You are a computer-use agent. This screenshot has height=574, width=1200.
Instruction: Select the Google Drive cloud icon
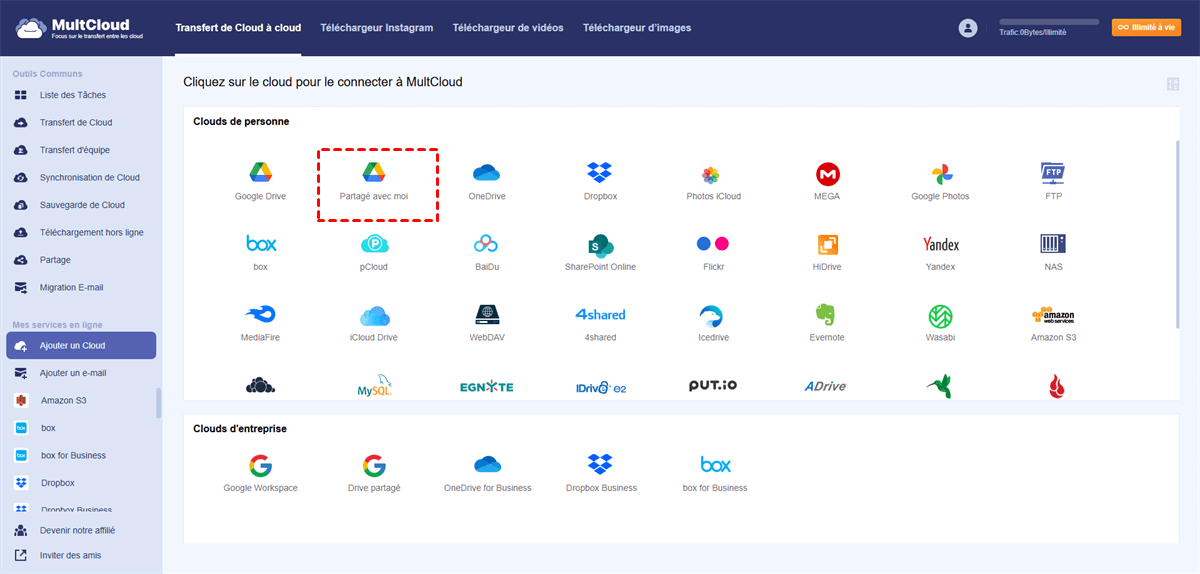261,173
